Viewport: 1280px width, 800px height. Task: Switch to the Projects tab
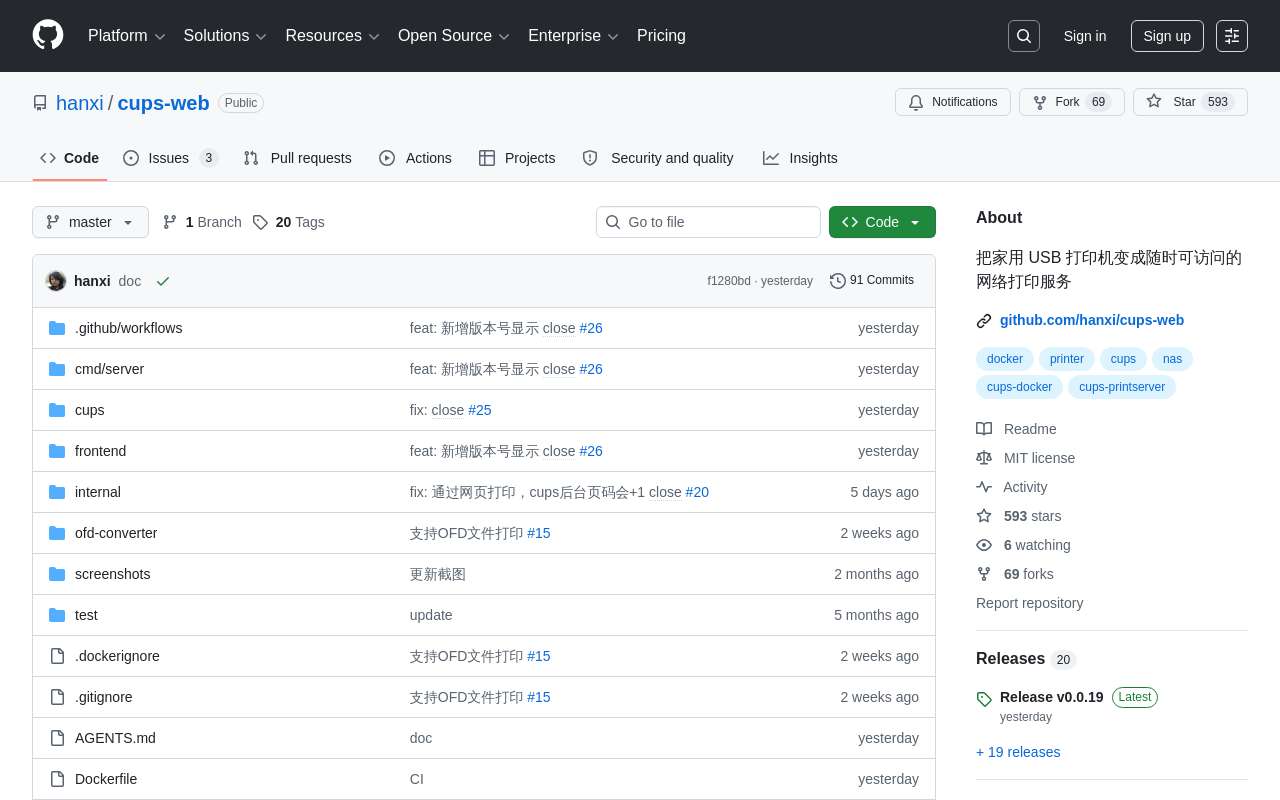point(517,158)
